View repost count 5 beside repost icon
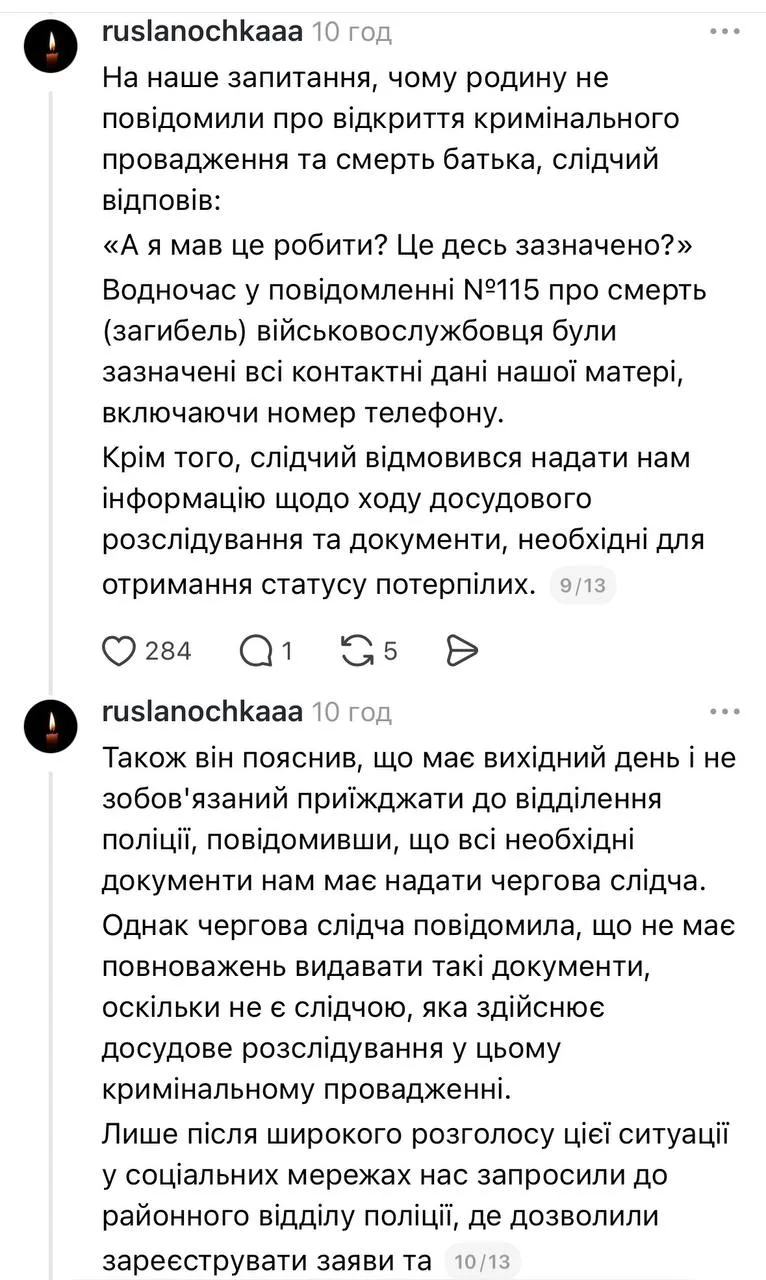Viewport: 766px width, 1280px height. (x=390, y=651)
